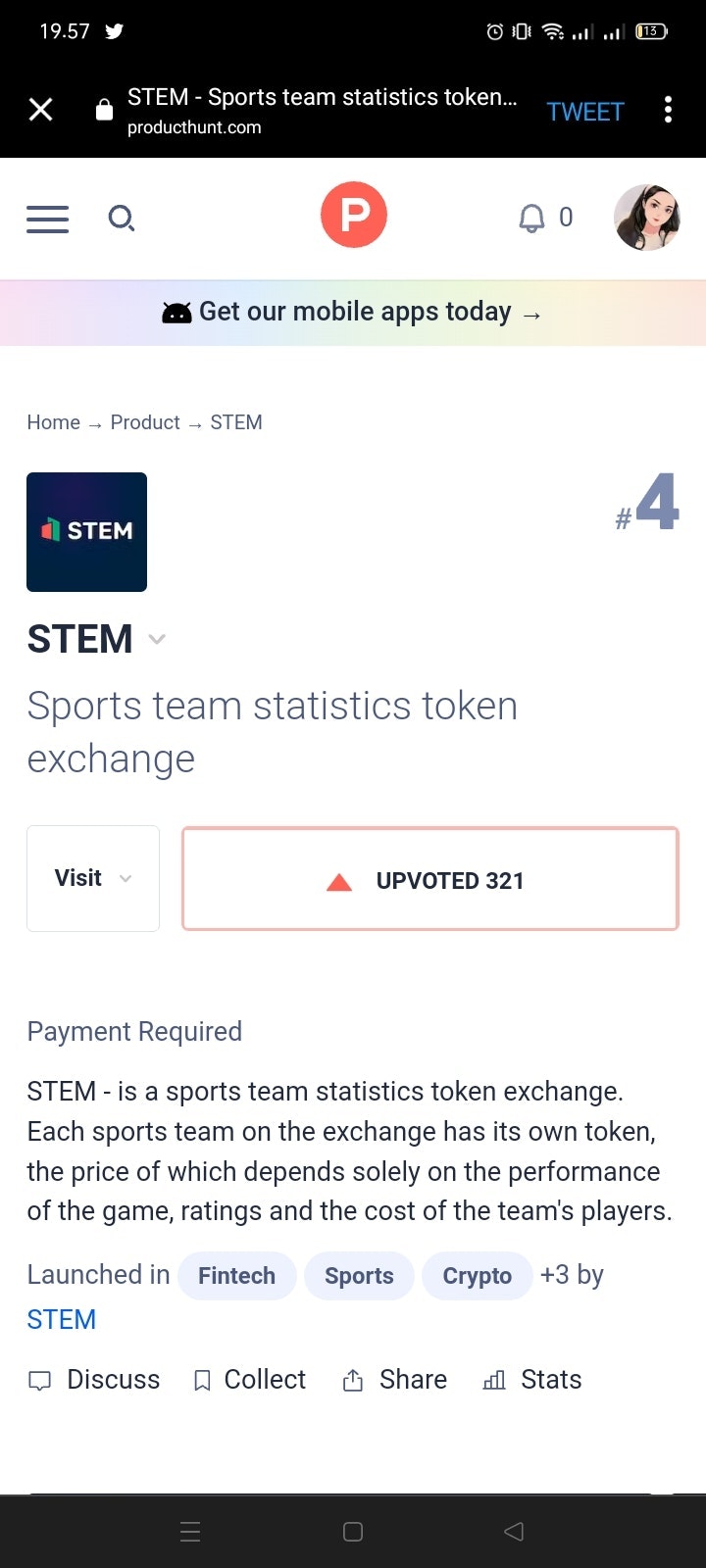The width and height of the screenshot is (706, 1568).
Task: Tap the search magnifier icon
Action: coord(121,218)
